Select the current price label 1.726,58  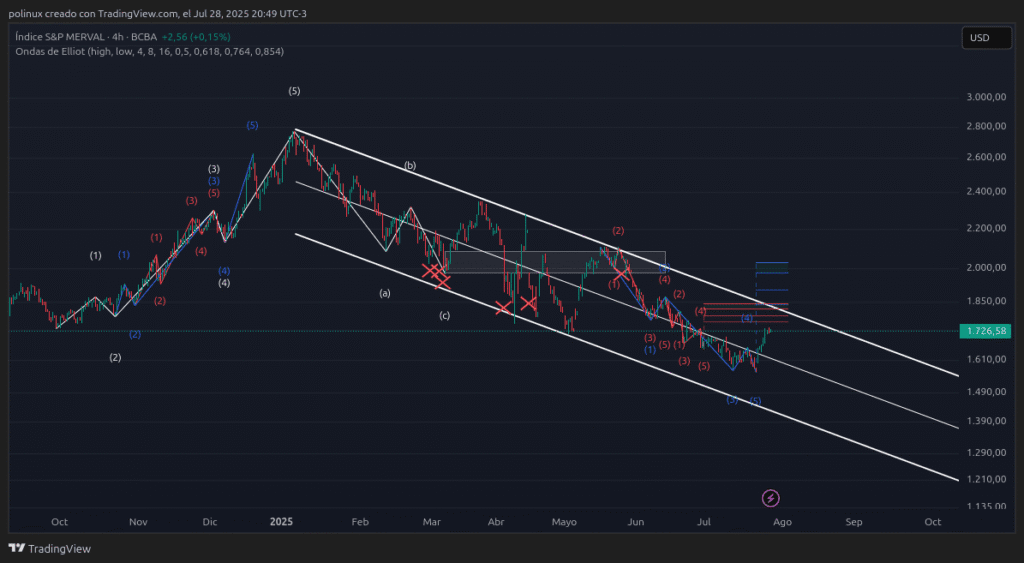click(x=986, y=330)
